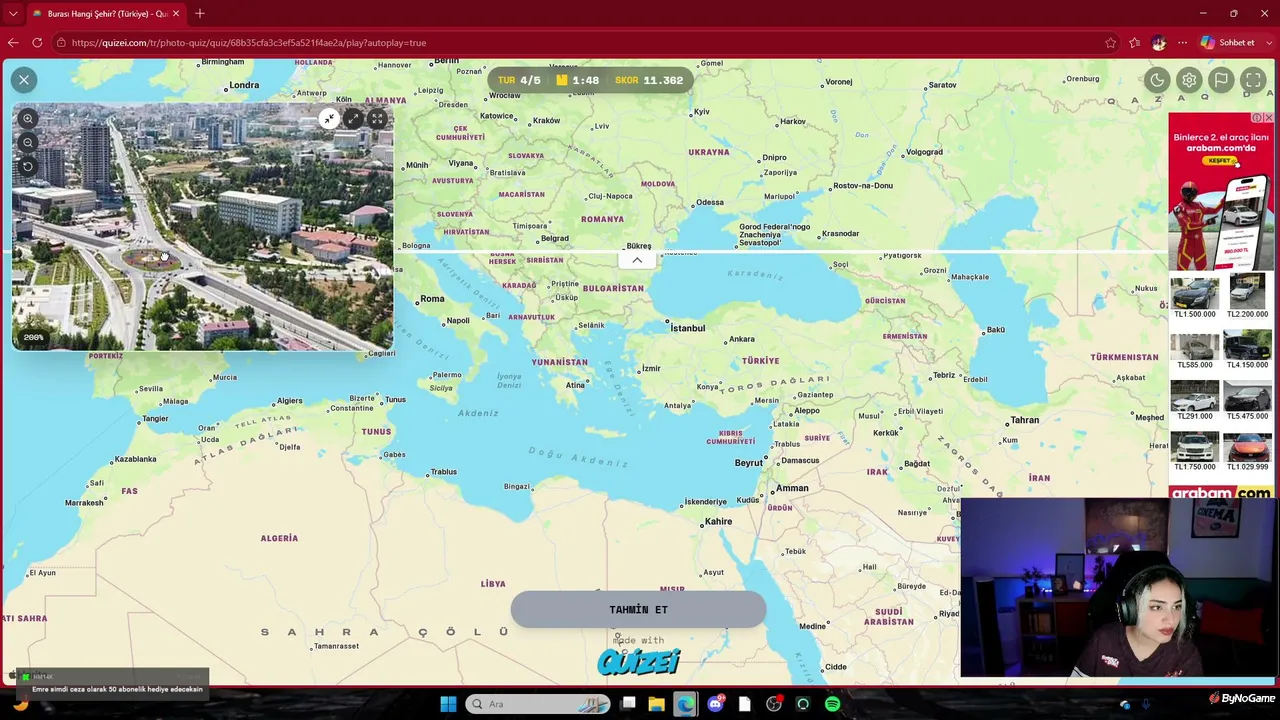Reload the current browser page
The width and height of the screenshot is (1280, 720).
[37, 43]
